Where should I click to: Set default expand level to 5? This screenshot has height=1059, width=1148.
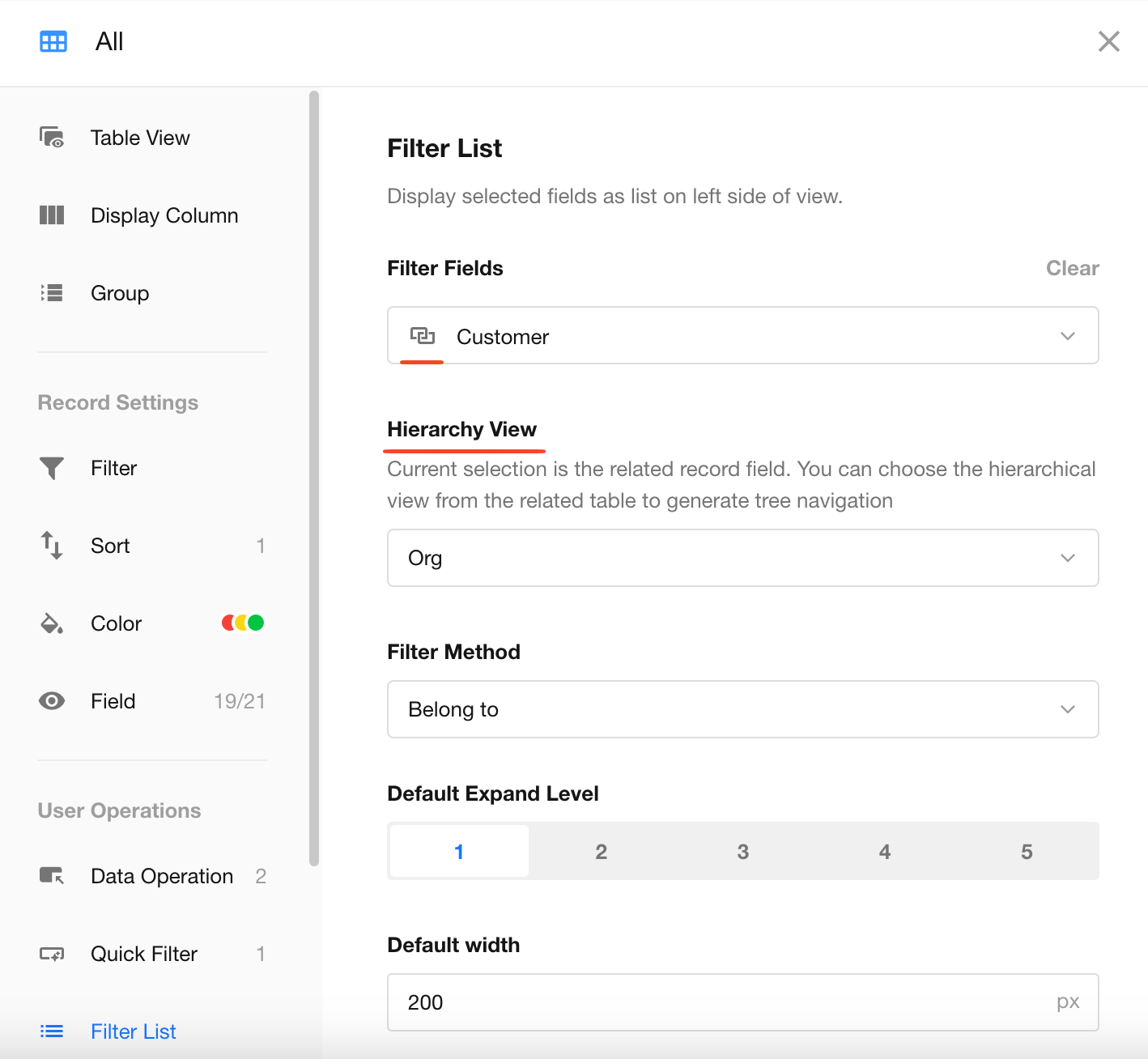(x=1026, y=852)
